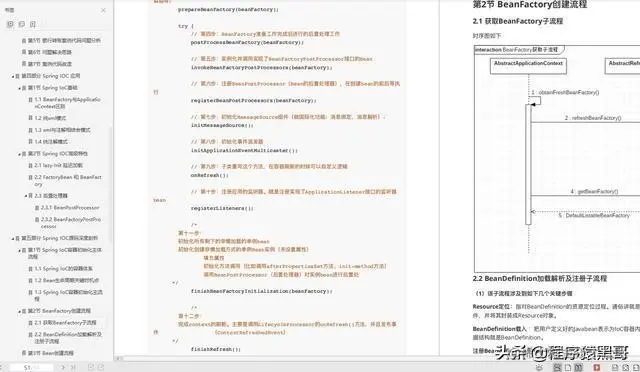Click prepareBeanFactory(beanFactory) code line

tap(228, 9)
